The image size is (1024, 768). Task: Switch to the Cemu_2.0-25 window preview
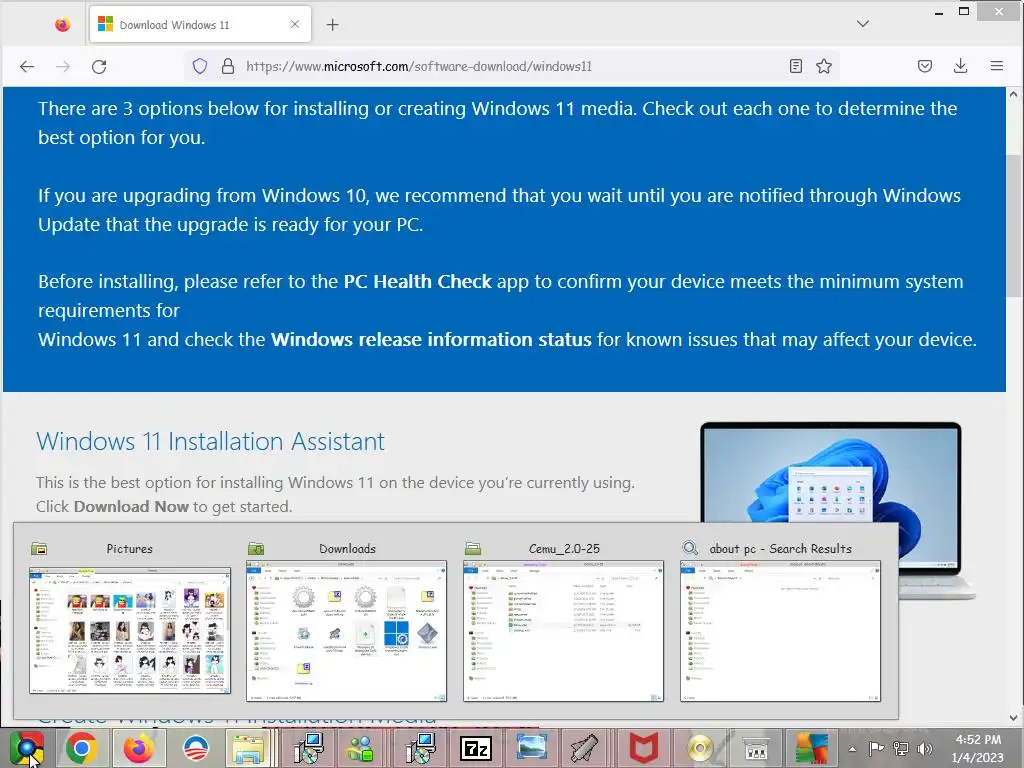[564, 631]
